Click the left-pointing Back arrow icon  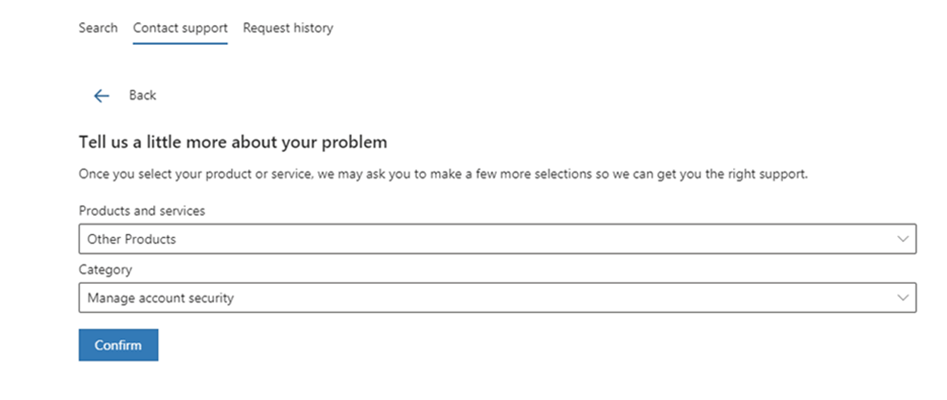tap(101, 95)
